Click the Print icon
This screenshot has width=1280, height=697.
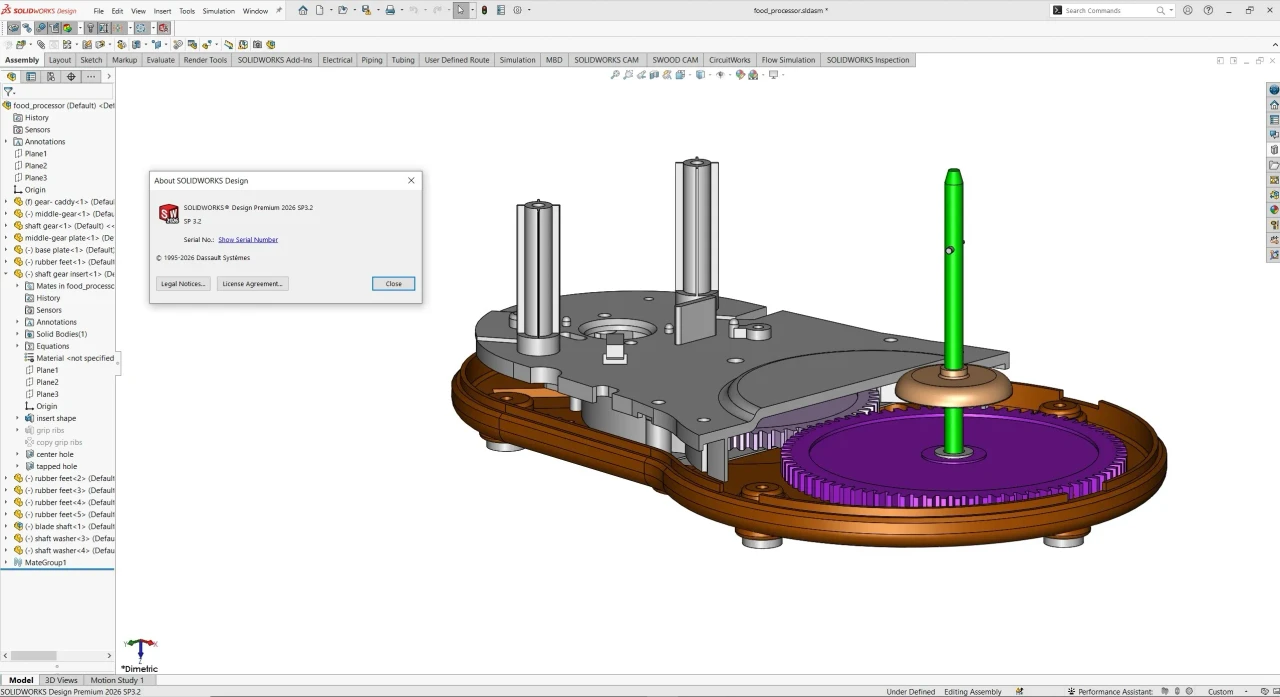pyautogui.click(x=390, y=10)
